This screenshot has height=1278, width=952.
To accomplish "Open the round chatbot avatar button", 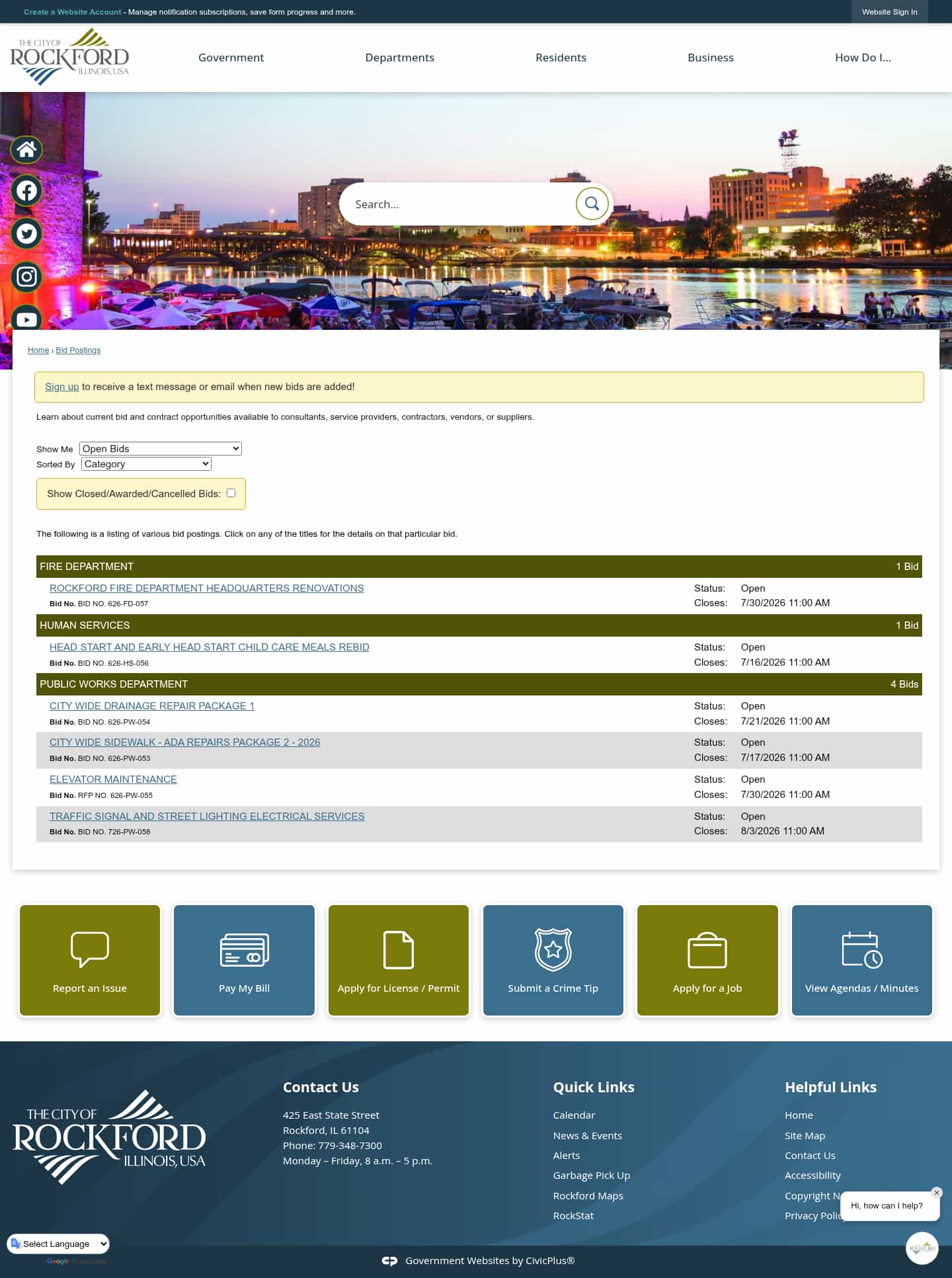I will coord(922,1248).
